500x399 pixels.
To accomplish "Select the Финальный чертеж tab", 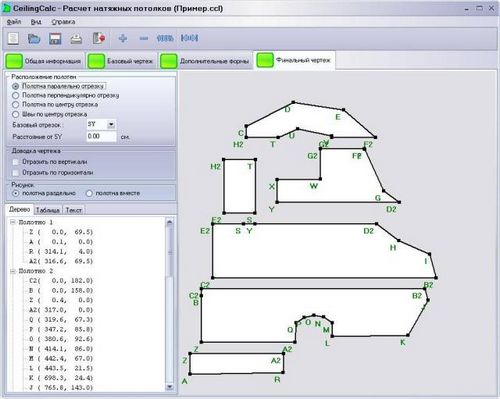I will [294, 61].
